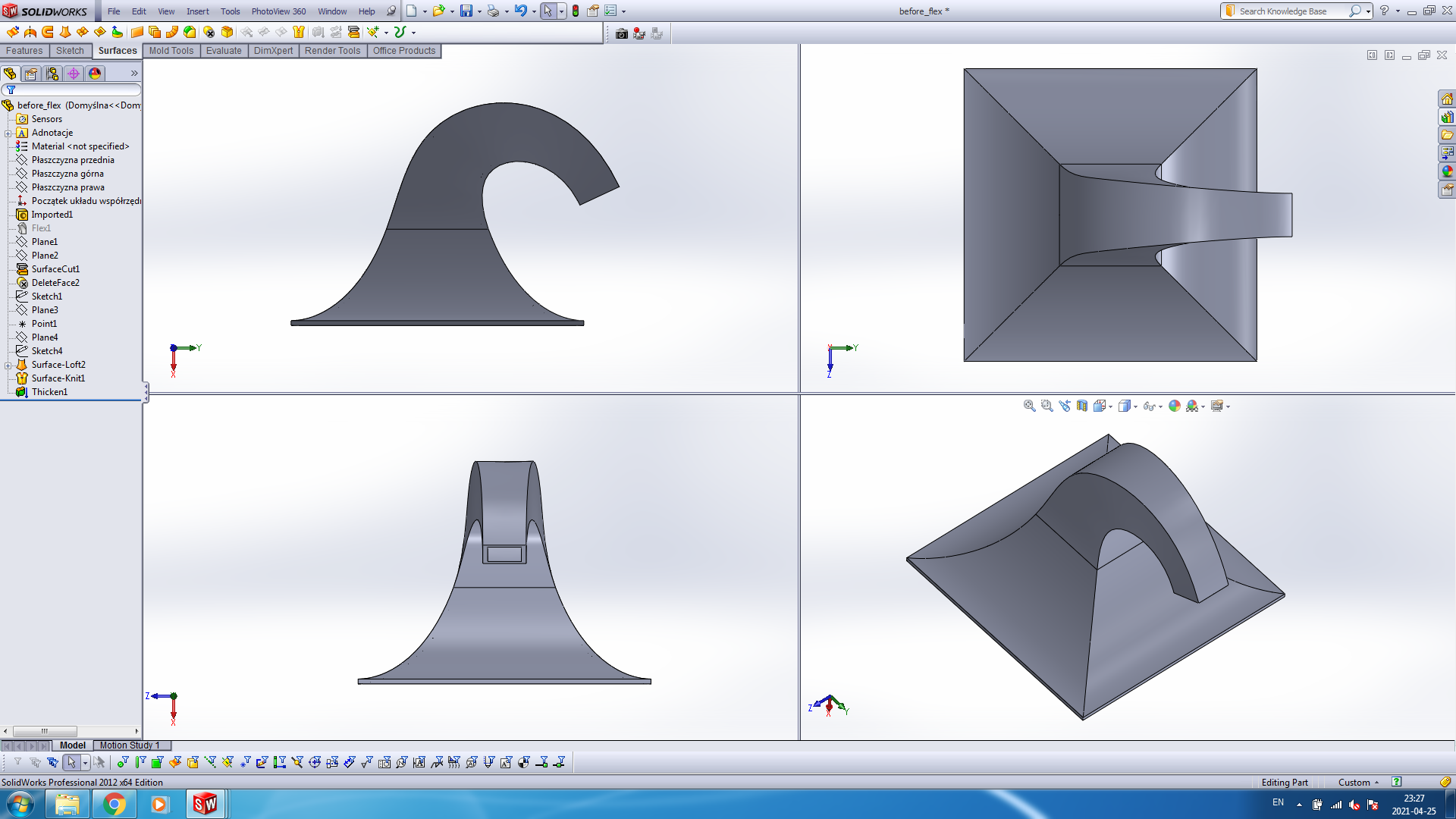This screenshot has height=819, width=1456.
Task: Open the SolidWorks Resources task pane
Action: point(1448,99)
